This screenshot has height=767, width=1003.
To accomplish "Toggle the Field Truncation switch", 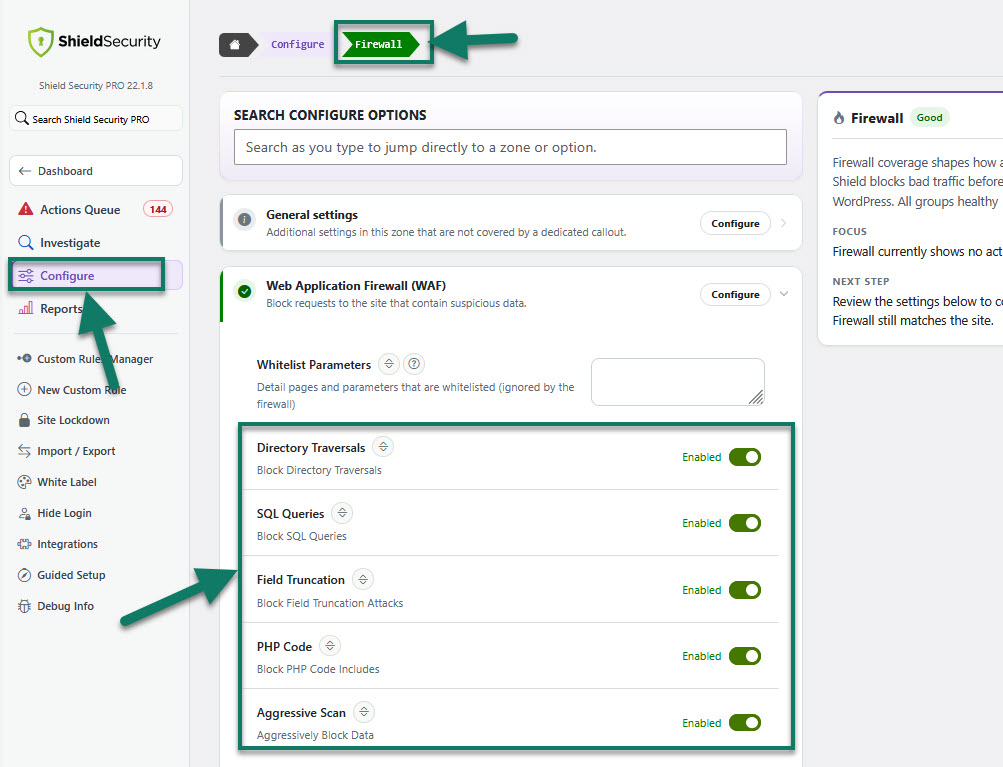I will [745, 589].
